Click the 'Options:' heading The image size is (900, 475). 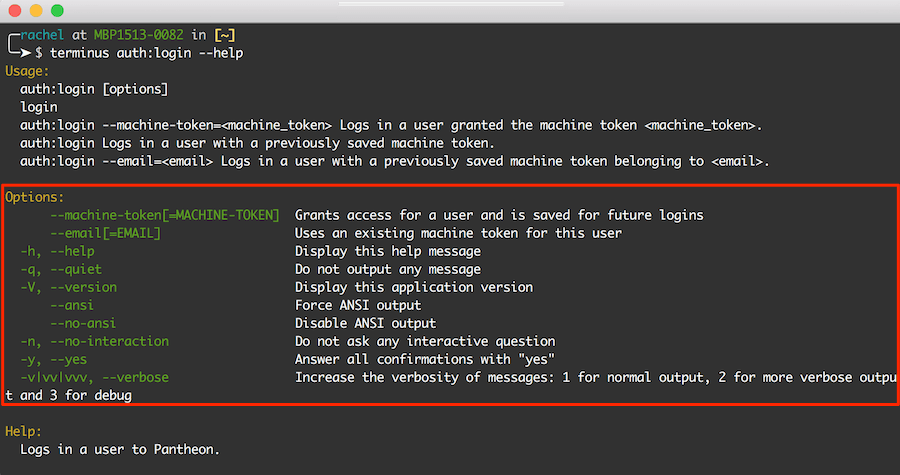tap(34, 197)
